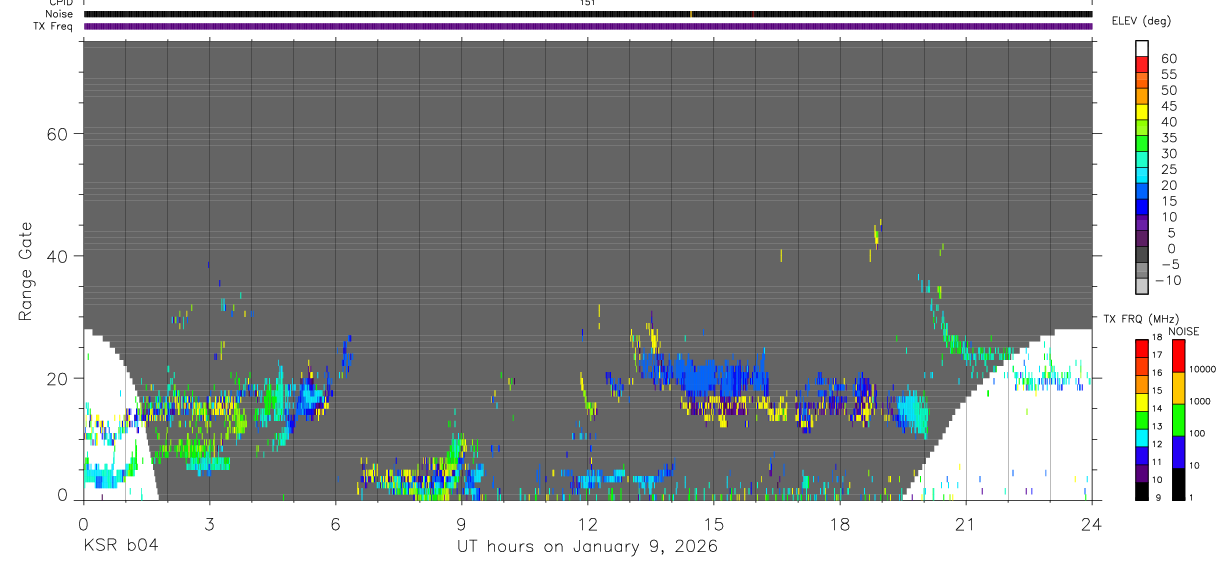The width and height of the screenshot is (1228, 567).
Task: Click the purple TX Freq bar
Action: click(x=588, y=26)
